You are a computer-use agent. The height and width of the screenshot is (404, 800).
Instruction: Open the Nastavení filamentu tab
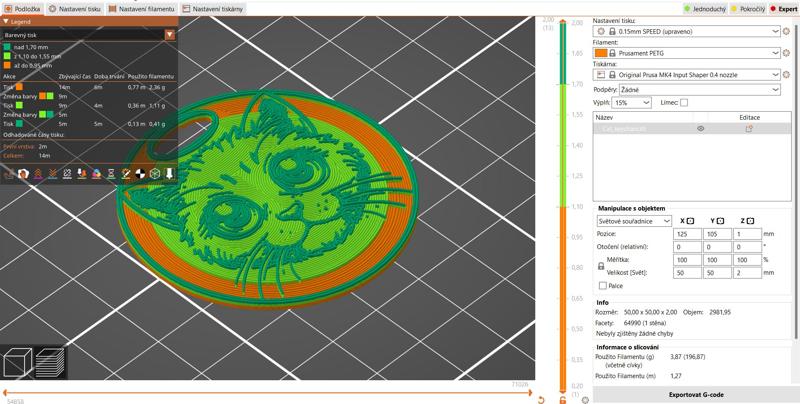coord(142,9)
